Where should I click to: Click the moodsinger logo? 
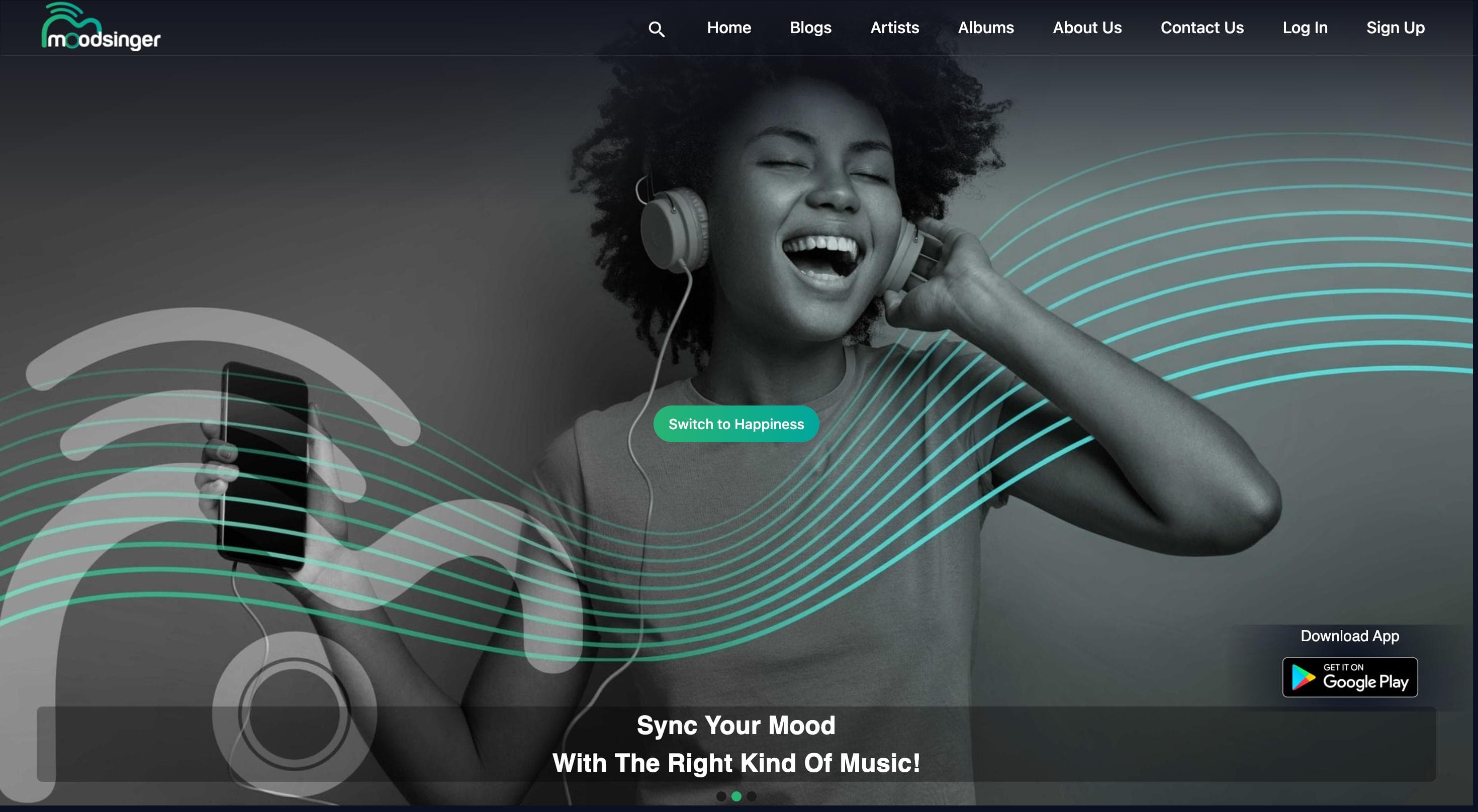[101, 26]
